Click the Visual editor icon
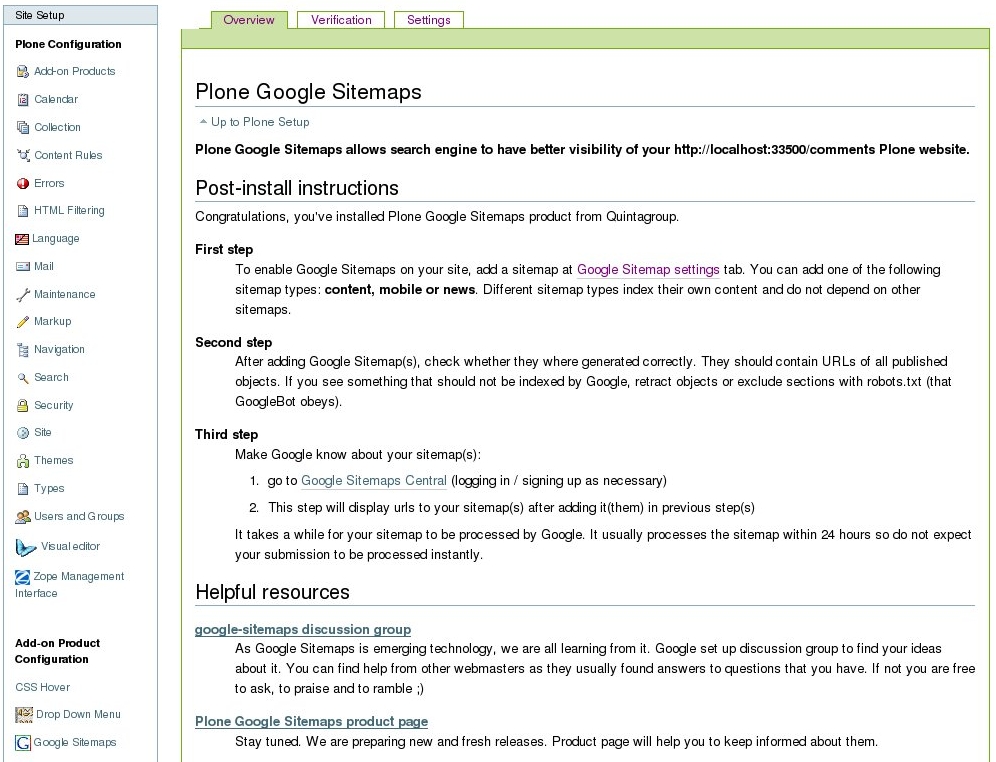 (26, 547)
